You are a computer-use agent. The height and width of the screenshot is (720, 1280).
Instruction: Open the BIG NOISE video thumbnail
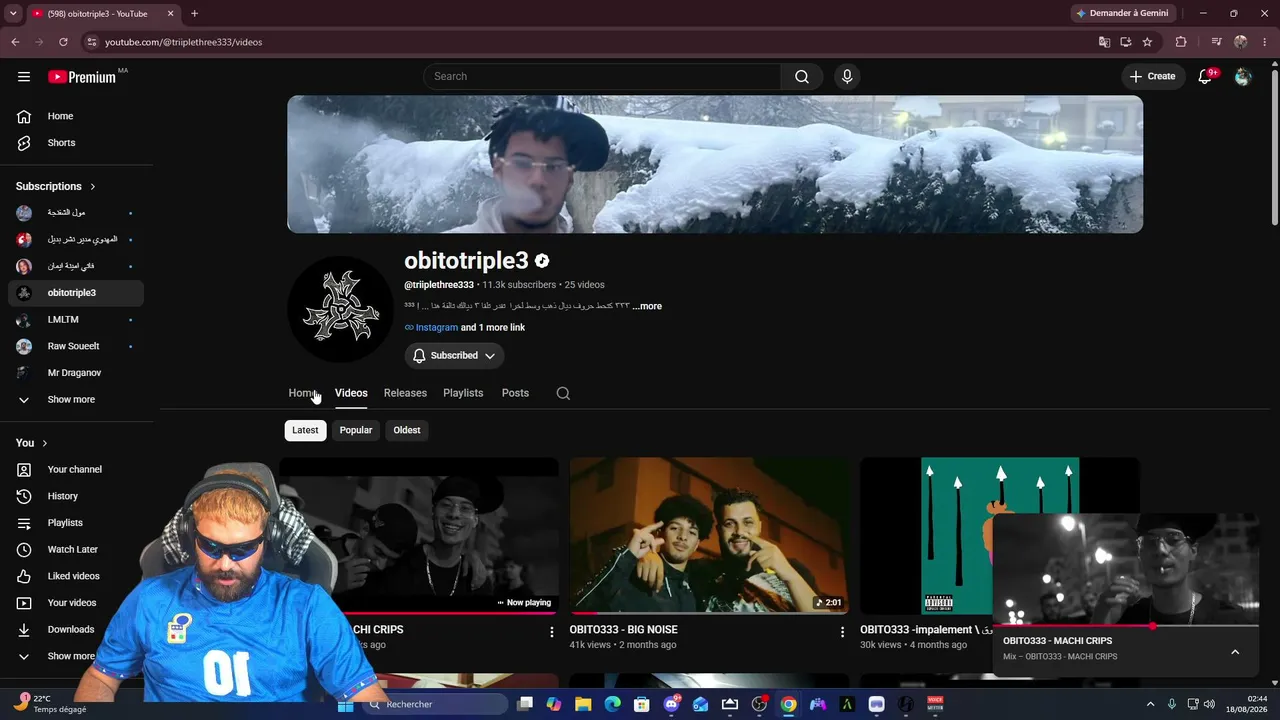coord(709,536)
